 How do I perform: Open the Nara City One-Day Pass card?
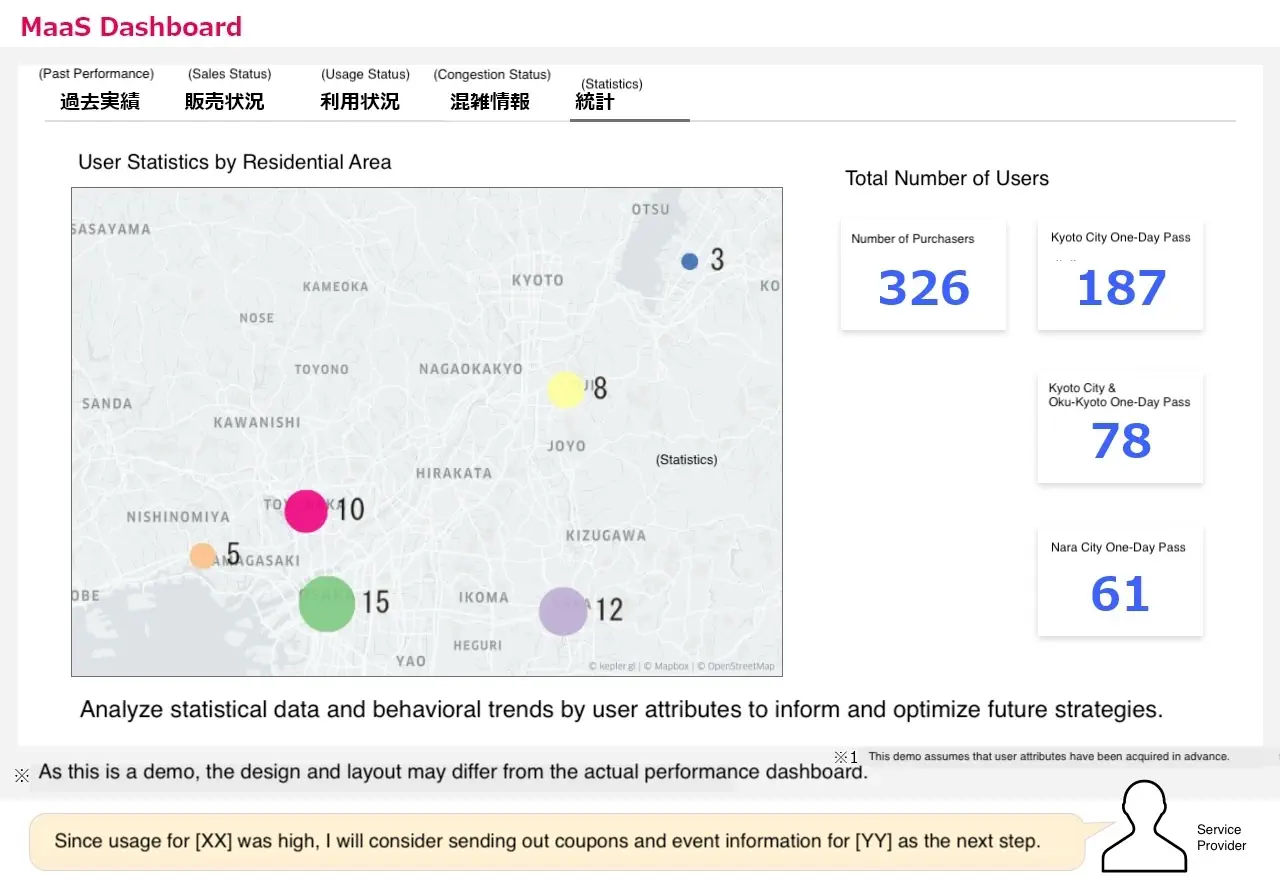(1120, 582)
